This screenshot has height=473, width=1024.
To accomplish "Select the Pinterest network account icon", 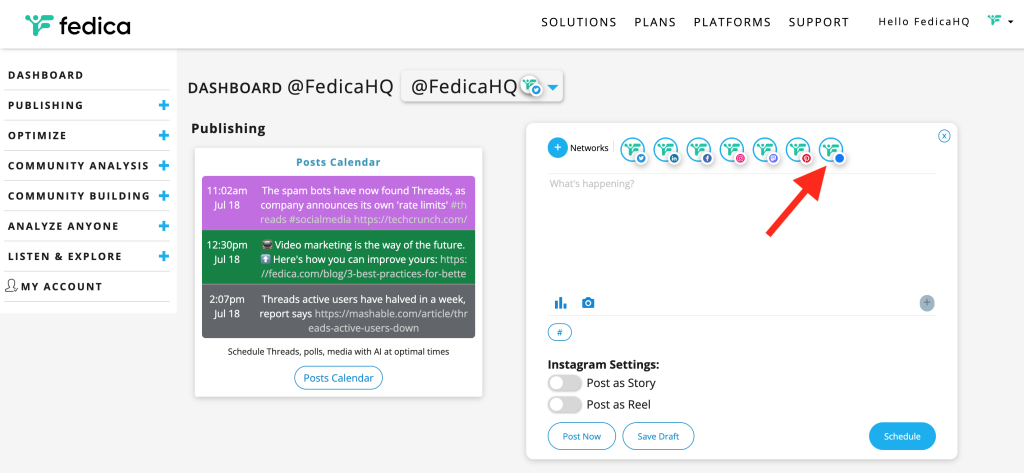I will 799,150.
